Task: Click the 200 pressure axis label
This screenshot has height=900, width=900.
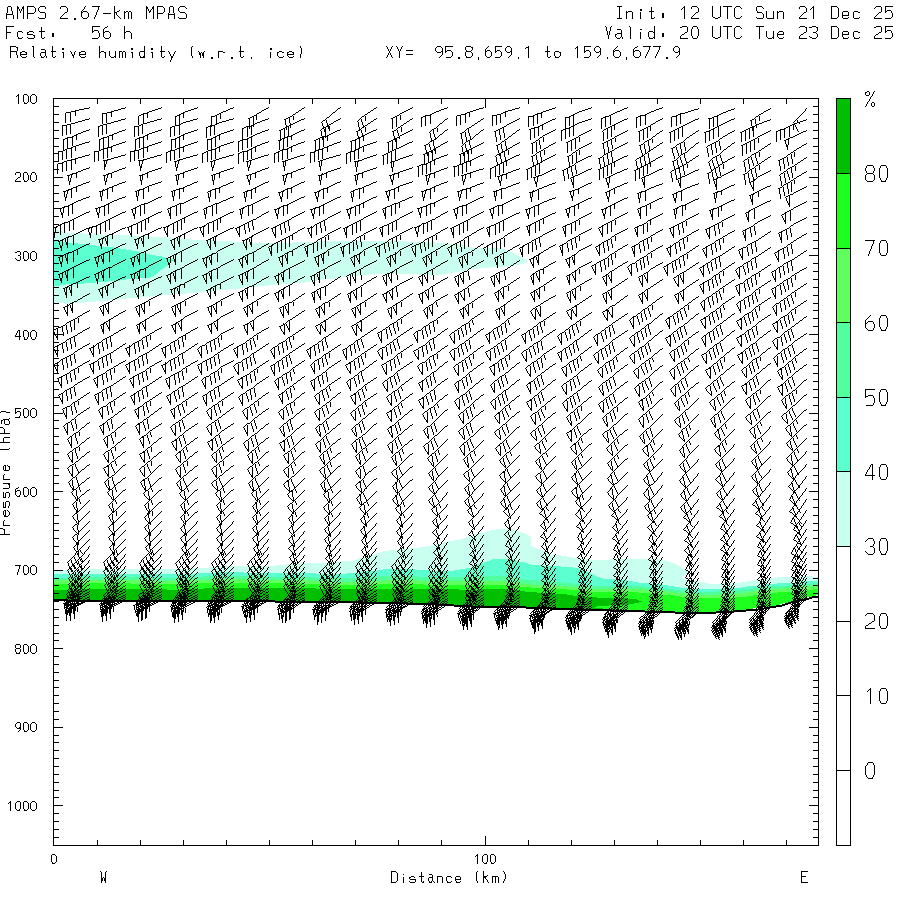Action: tap(26, 177)
